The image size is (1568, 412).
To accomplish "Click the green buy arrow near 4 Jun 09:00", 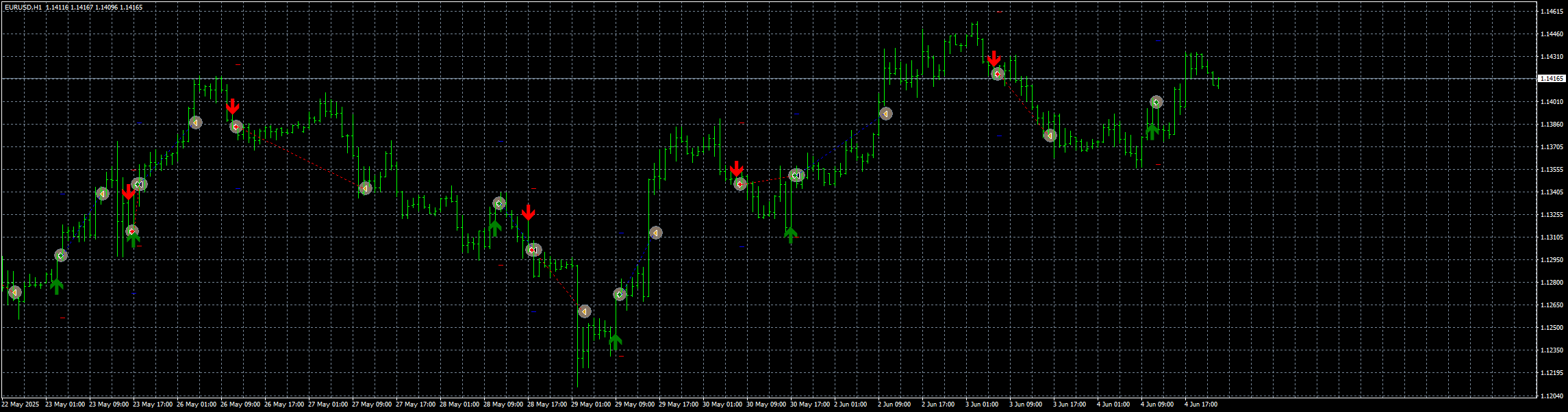I will (1152, 131).
